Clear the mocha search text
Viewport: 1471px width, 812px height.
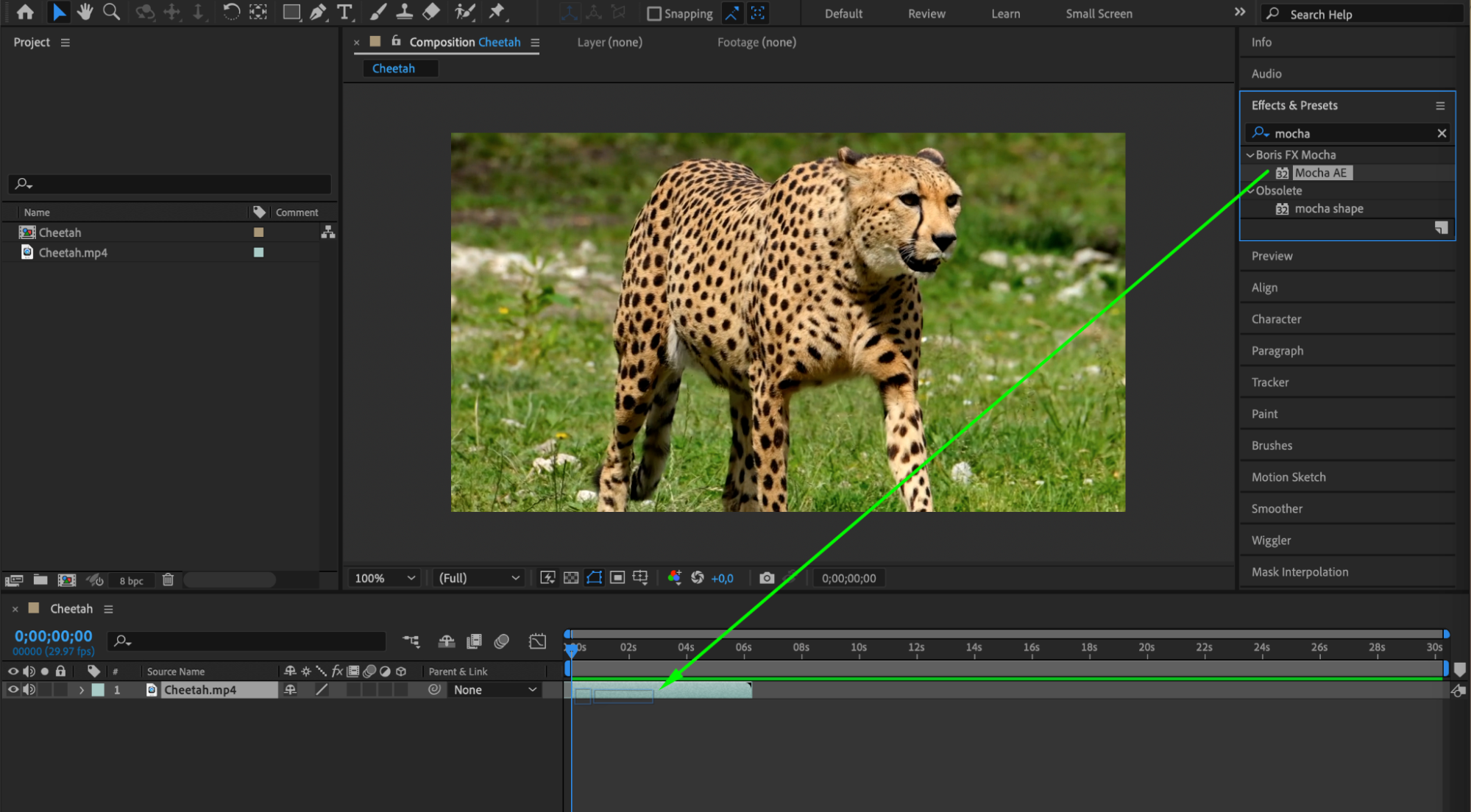point(1442,133)
